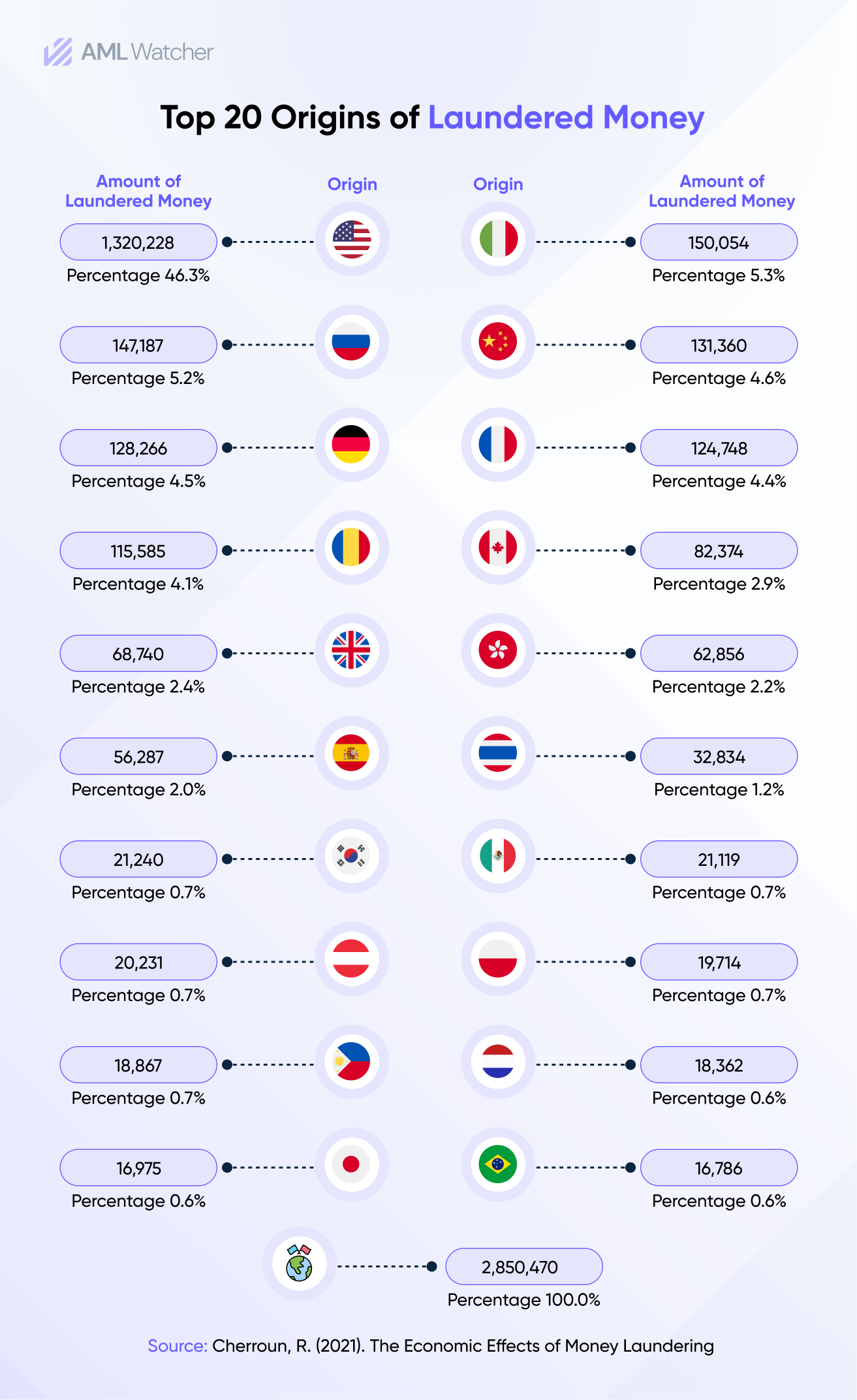The width and height of the screenshot is (857, 1400).
Task: Click the globe world total icon
Action: (x=300, y=1264)
